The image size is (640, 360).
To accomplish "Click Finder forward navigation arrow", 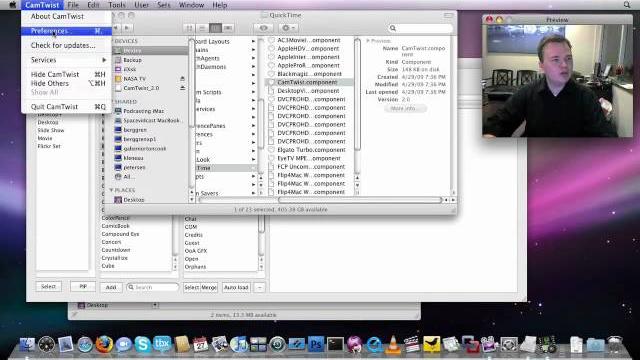I will pos(127,28).
